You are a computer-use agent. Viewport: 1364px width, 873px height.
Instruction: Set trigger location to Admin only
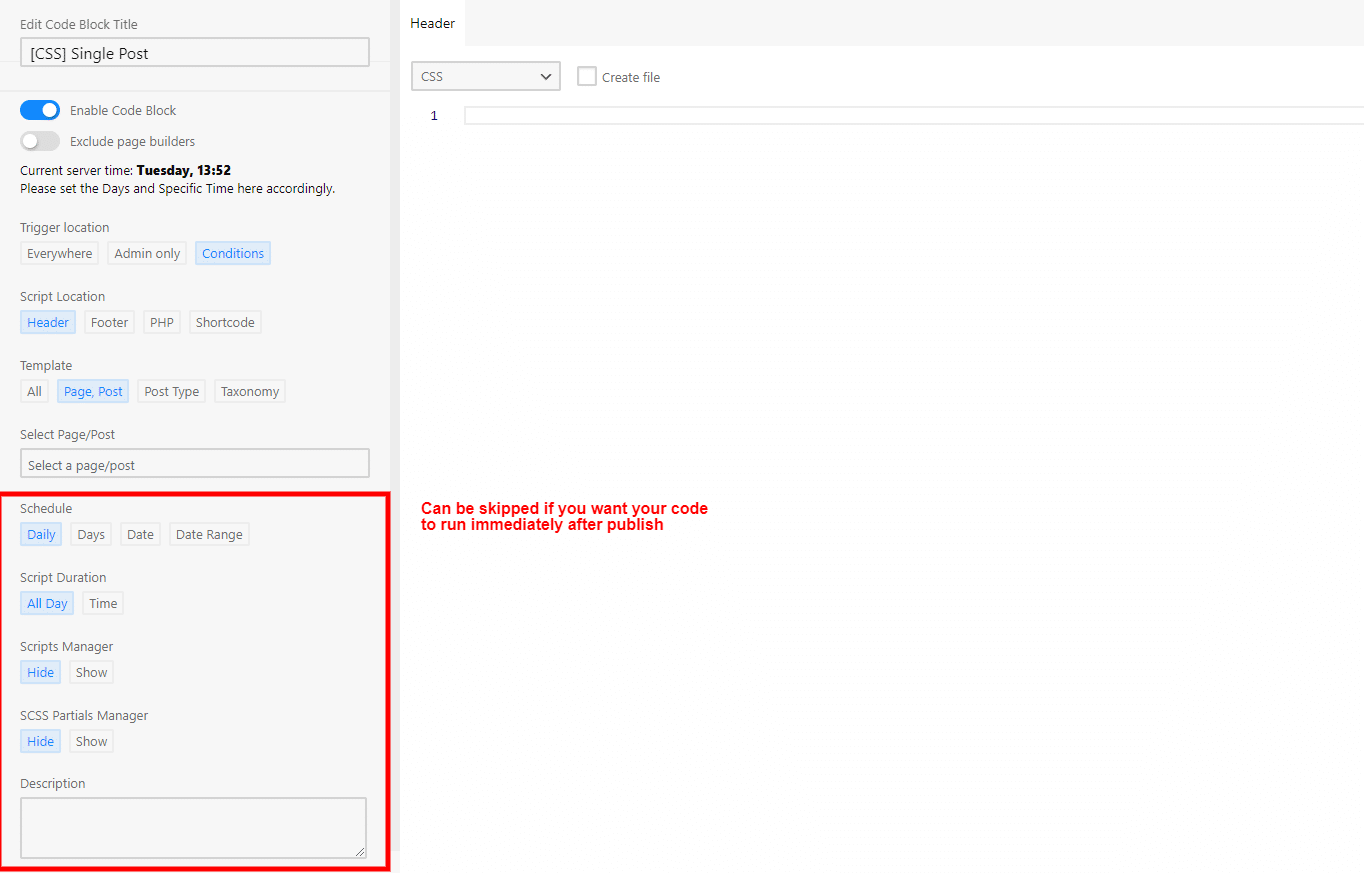click(147, 254)
